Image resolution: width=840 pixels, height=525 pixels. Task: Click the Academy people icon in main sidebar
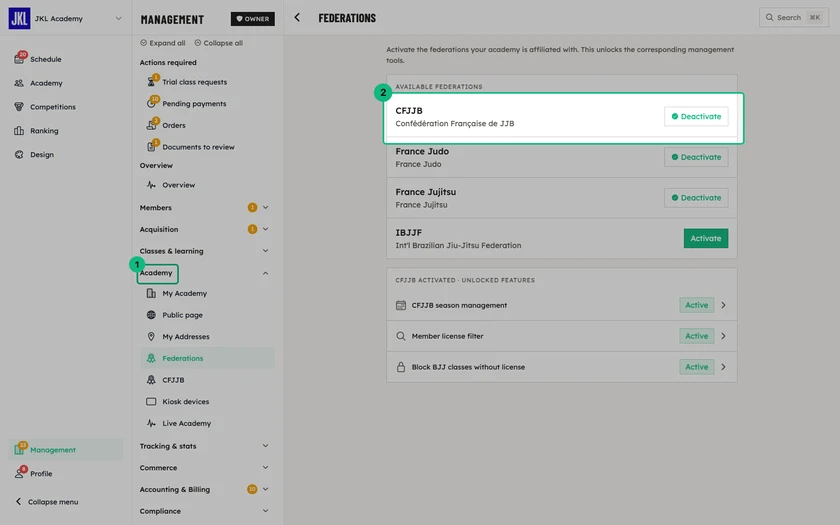(19, 83)
